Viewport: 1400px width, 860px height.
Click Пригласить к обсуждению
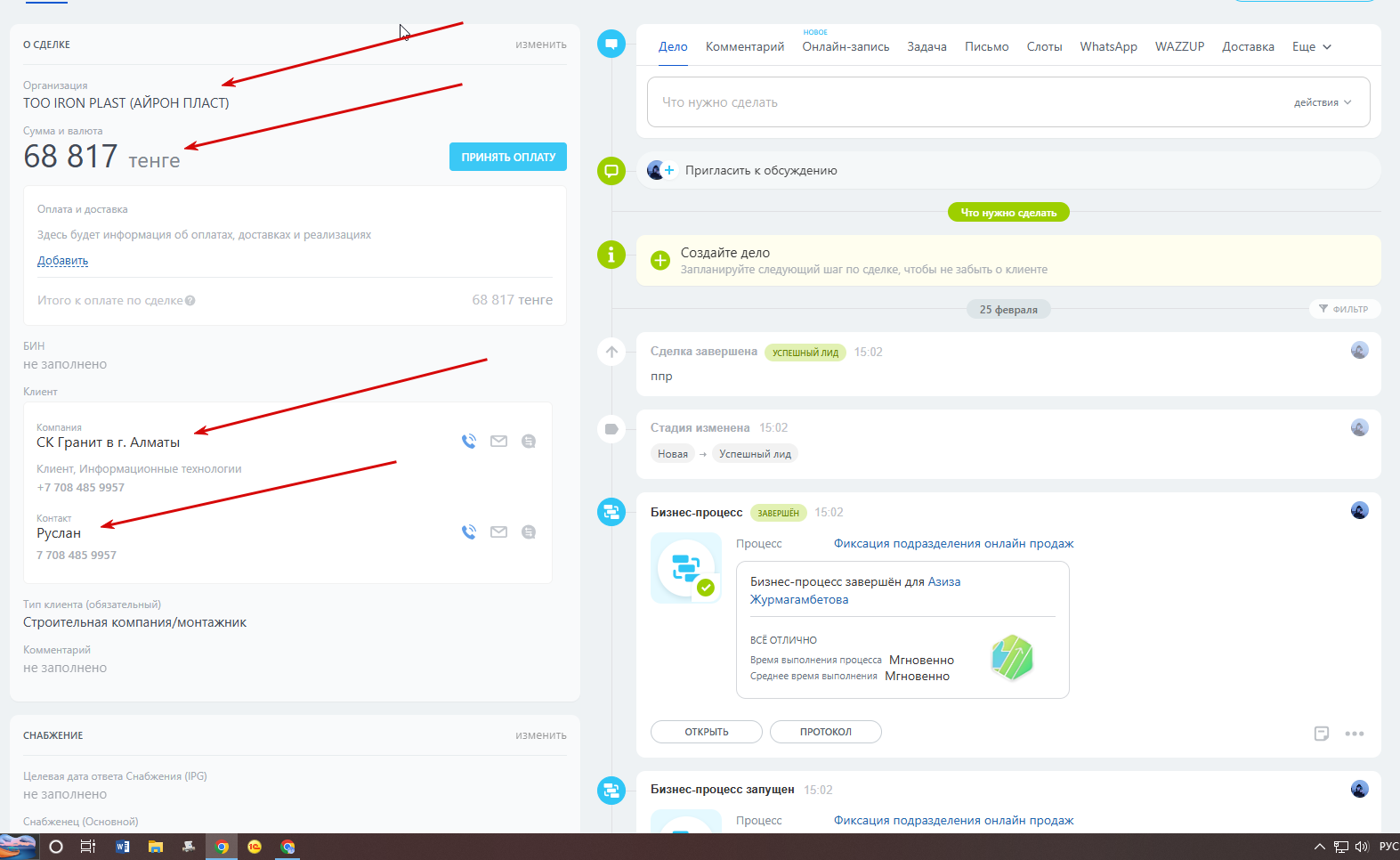761,170
